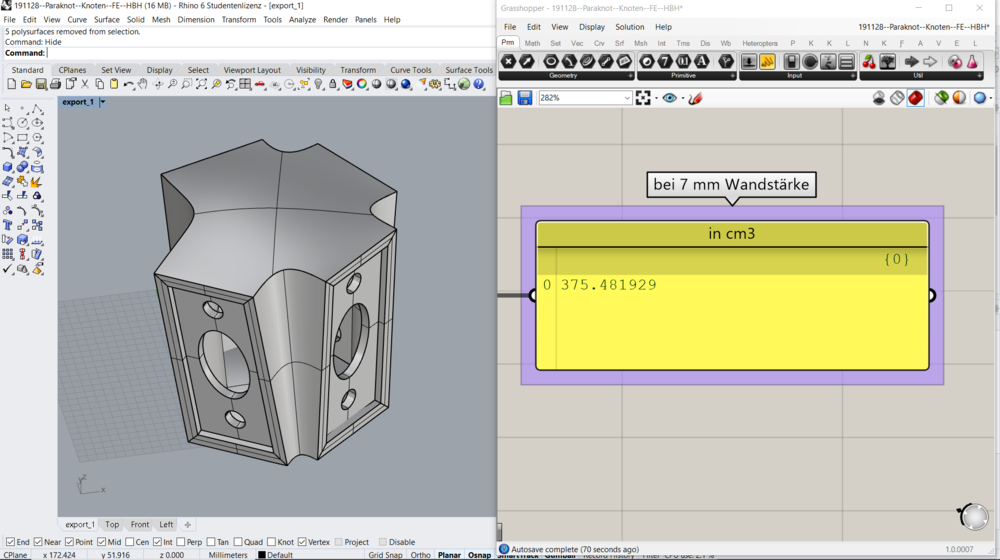Screen dimensions: 1000x560
Task: Click the Grasshopper save file icon
Action: [x=524, y=98]
